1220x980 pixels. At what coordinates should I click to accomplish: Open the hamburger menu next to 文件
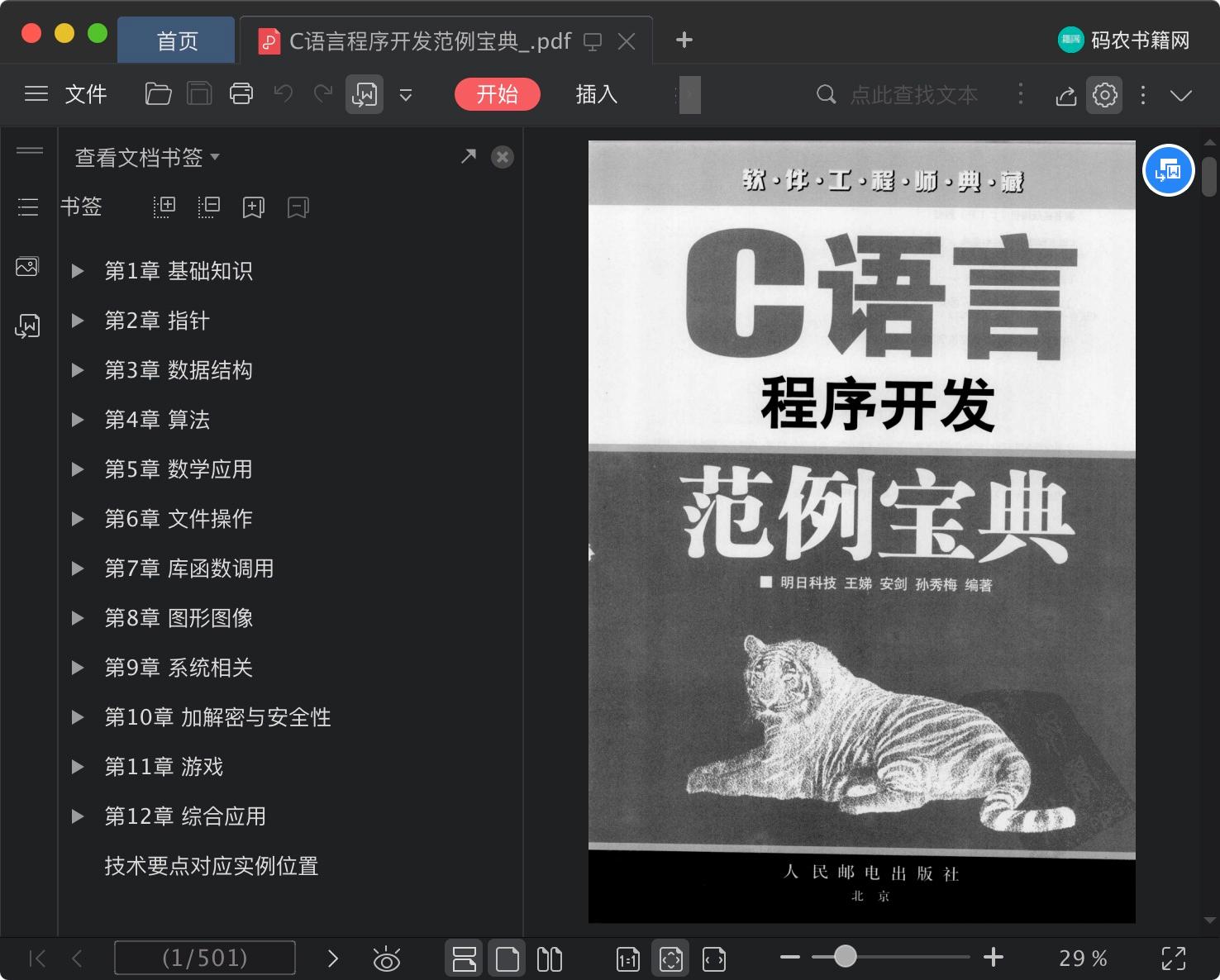36,94
